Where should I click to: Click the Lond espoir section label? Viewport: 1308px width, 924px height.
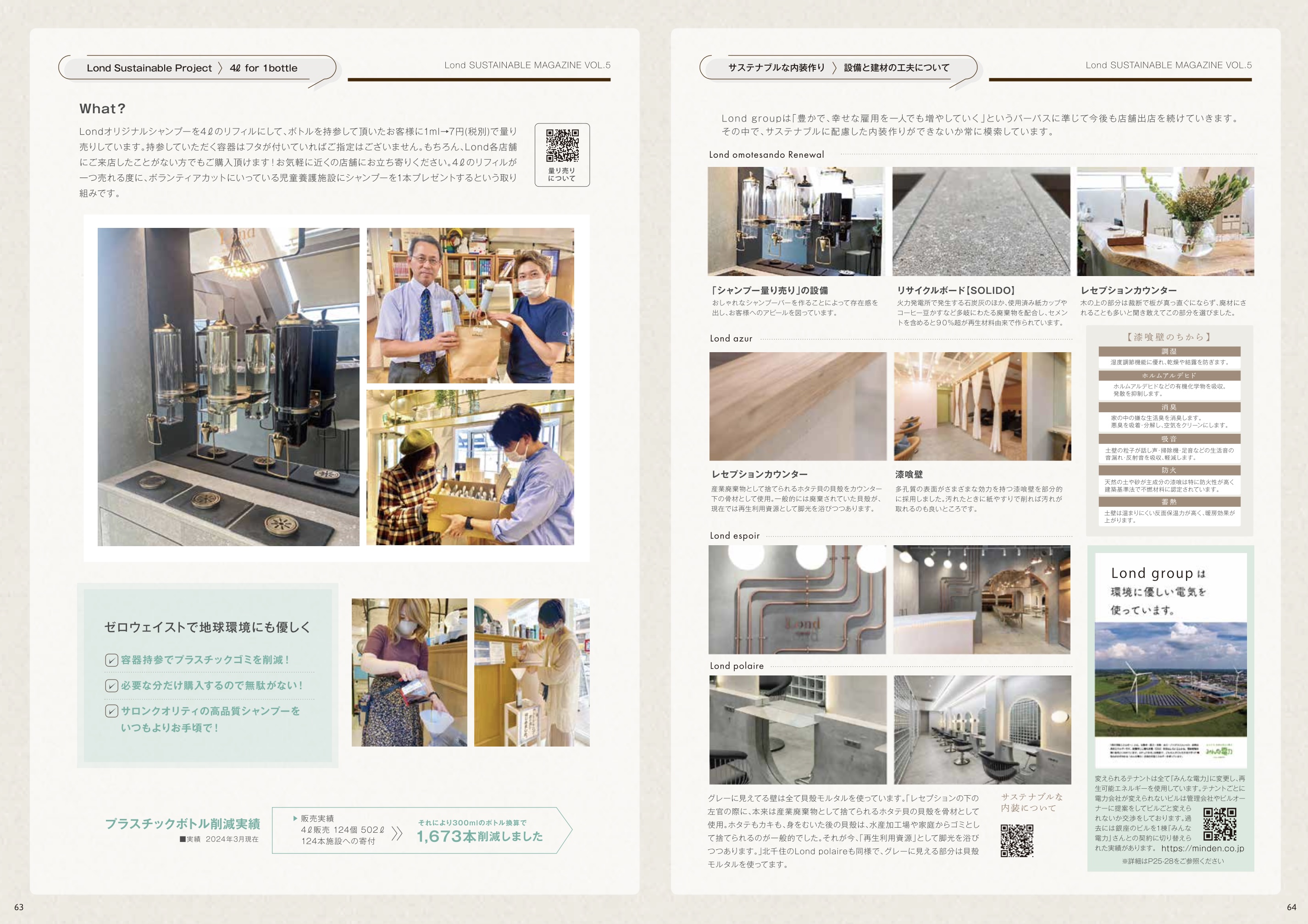[735, 536]
